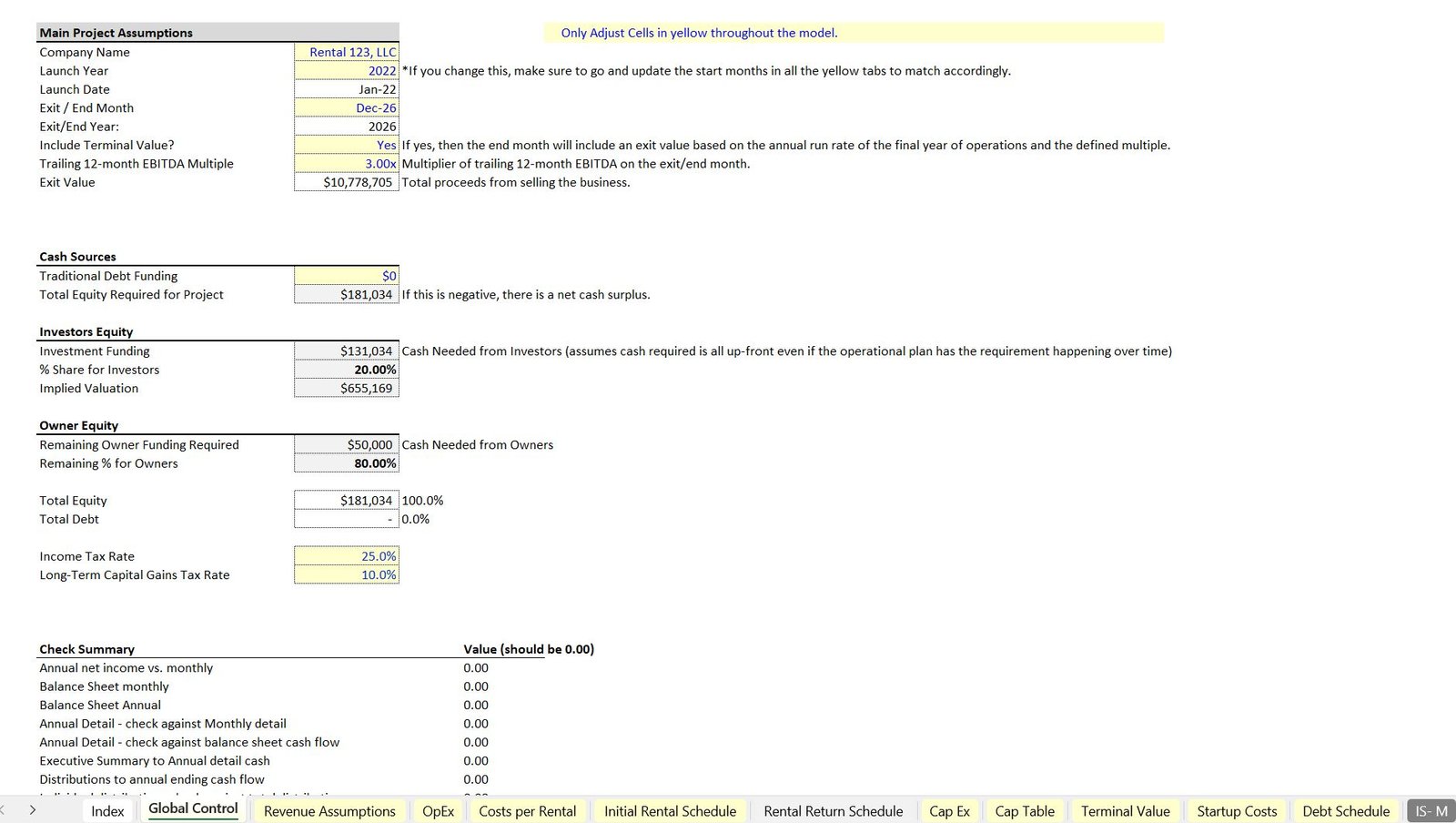Select the Initial Rental Schedule tab
This screenshot has width=1456, height=823.
click(x=670, y=811)
